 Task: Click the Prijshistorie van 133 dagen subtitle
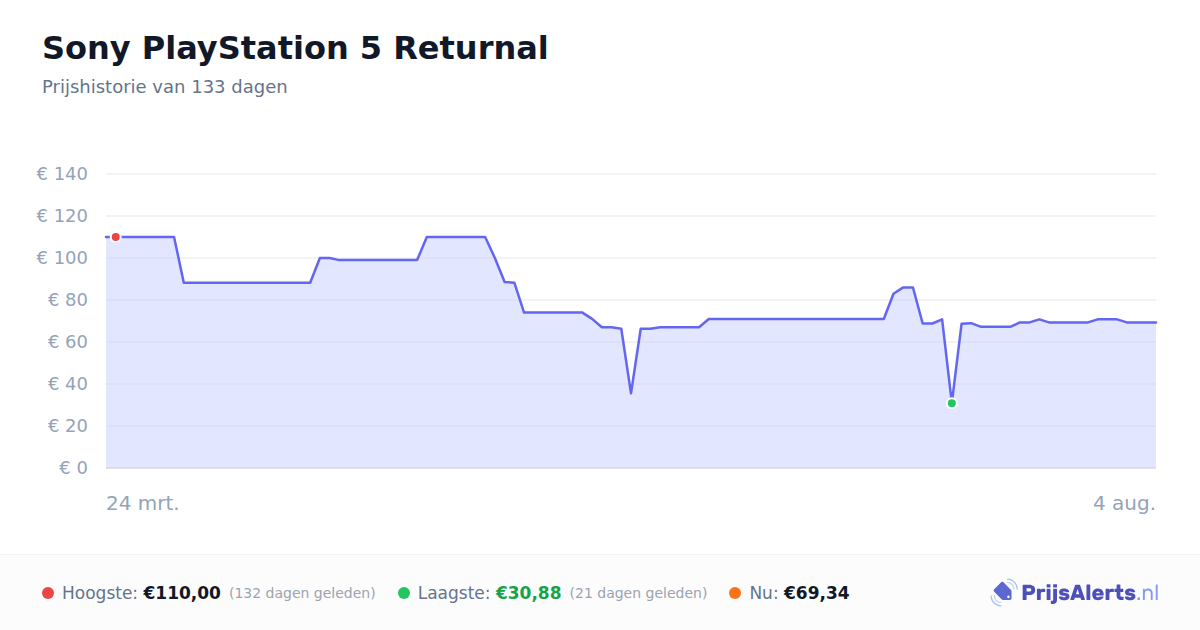165,87
